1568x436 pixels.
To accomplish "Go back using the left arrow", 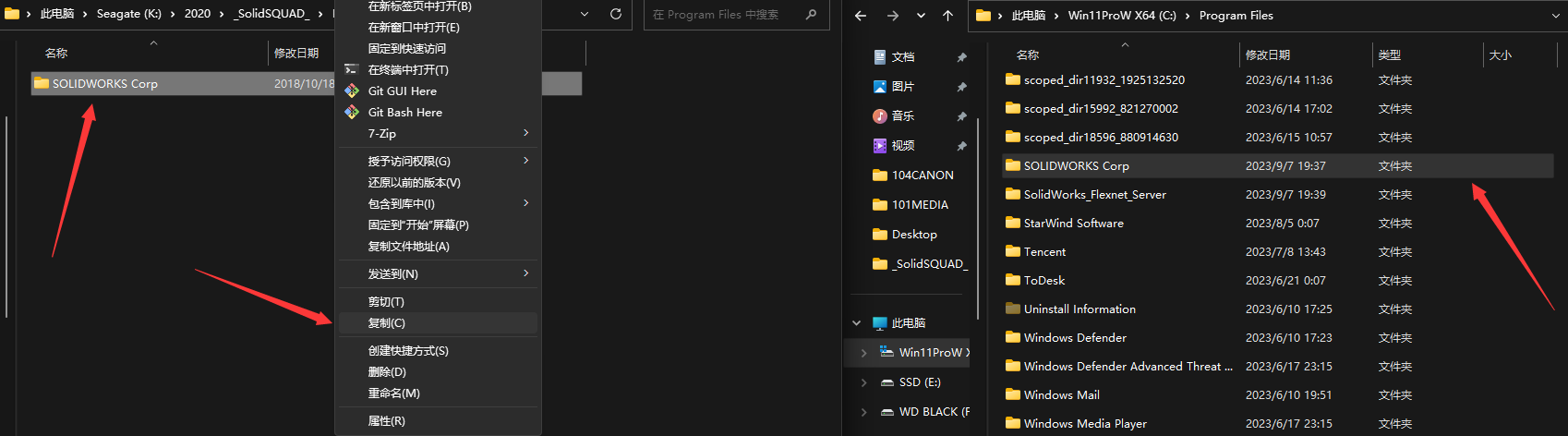I will click(861, 16).
